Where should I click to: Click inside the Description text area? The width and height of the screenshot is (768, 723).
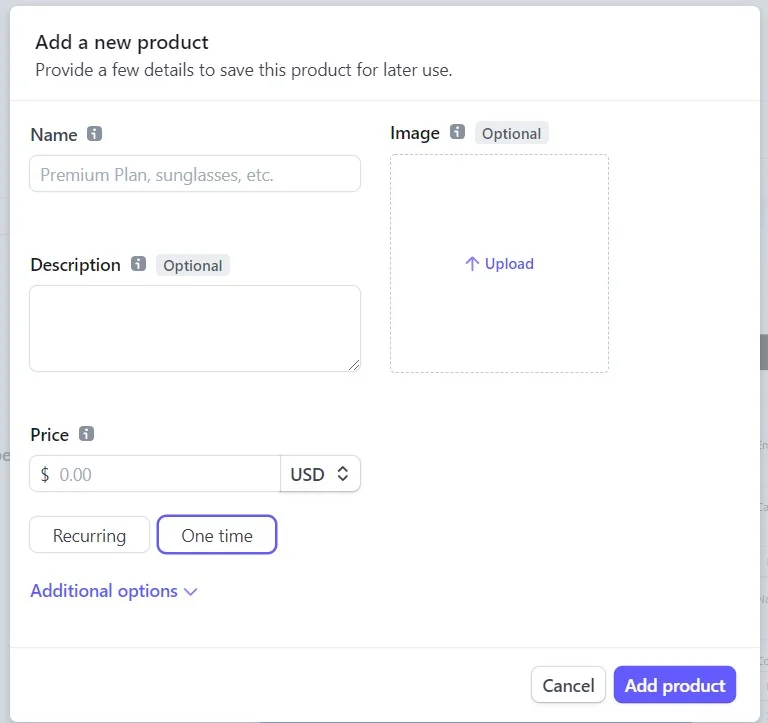pyautogui.click(x=195, y=328)
